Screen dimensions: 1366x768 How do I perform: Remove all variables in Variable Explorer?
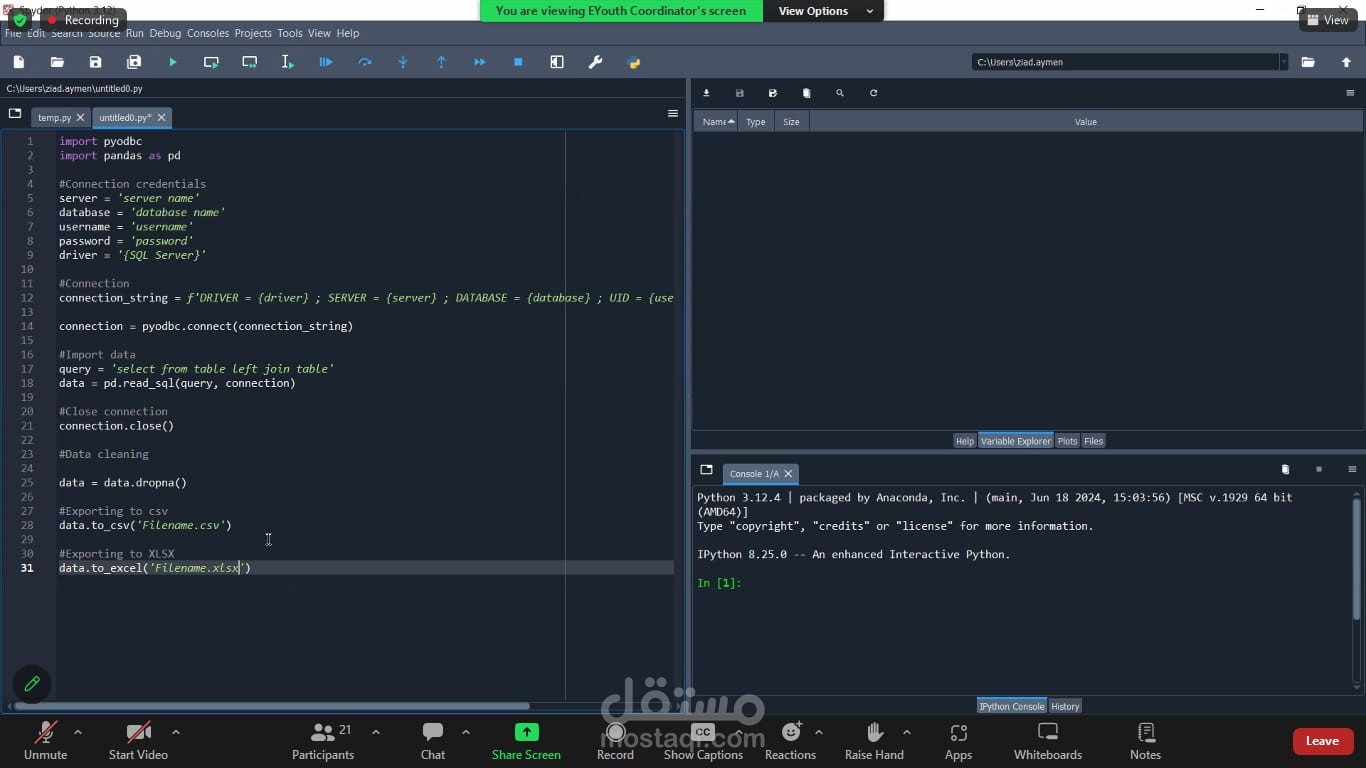[807, 93]
